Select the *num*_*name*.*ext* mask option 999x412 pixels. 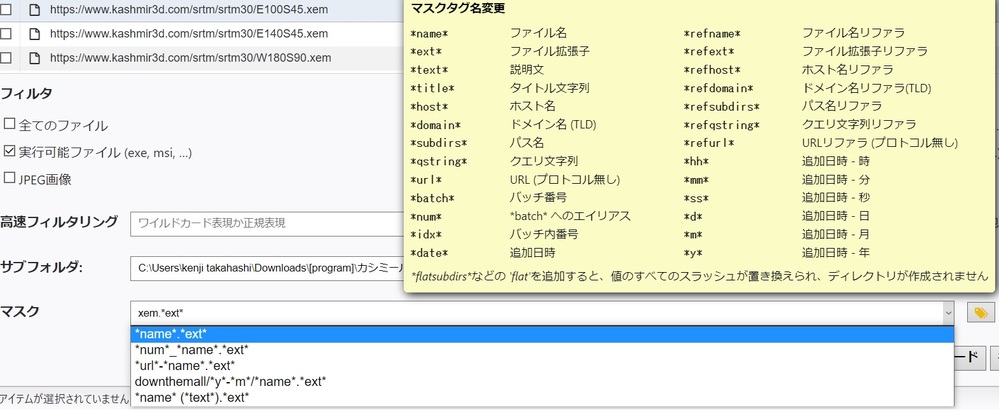(x=190, y=349)
